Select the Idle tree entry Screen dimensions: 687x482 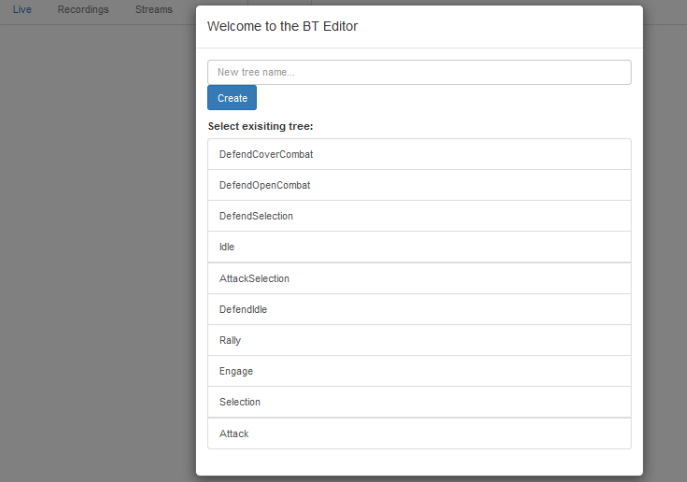click(x=419, y=247)
